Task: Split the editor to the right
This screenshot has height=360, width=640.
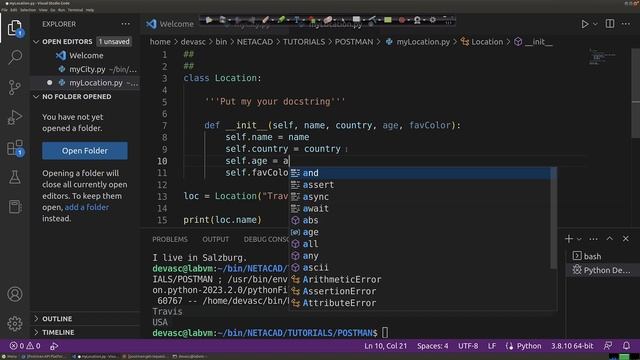Action: click(x=610, y=24)
